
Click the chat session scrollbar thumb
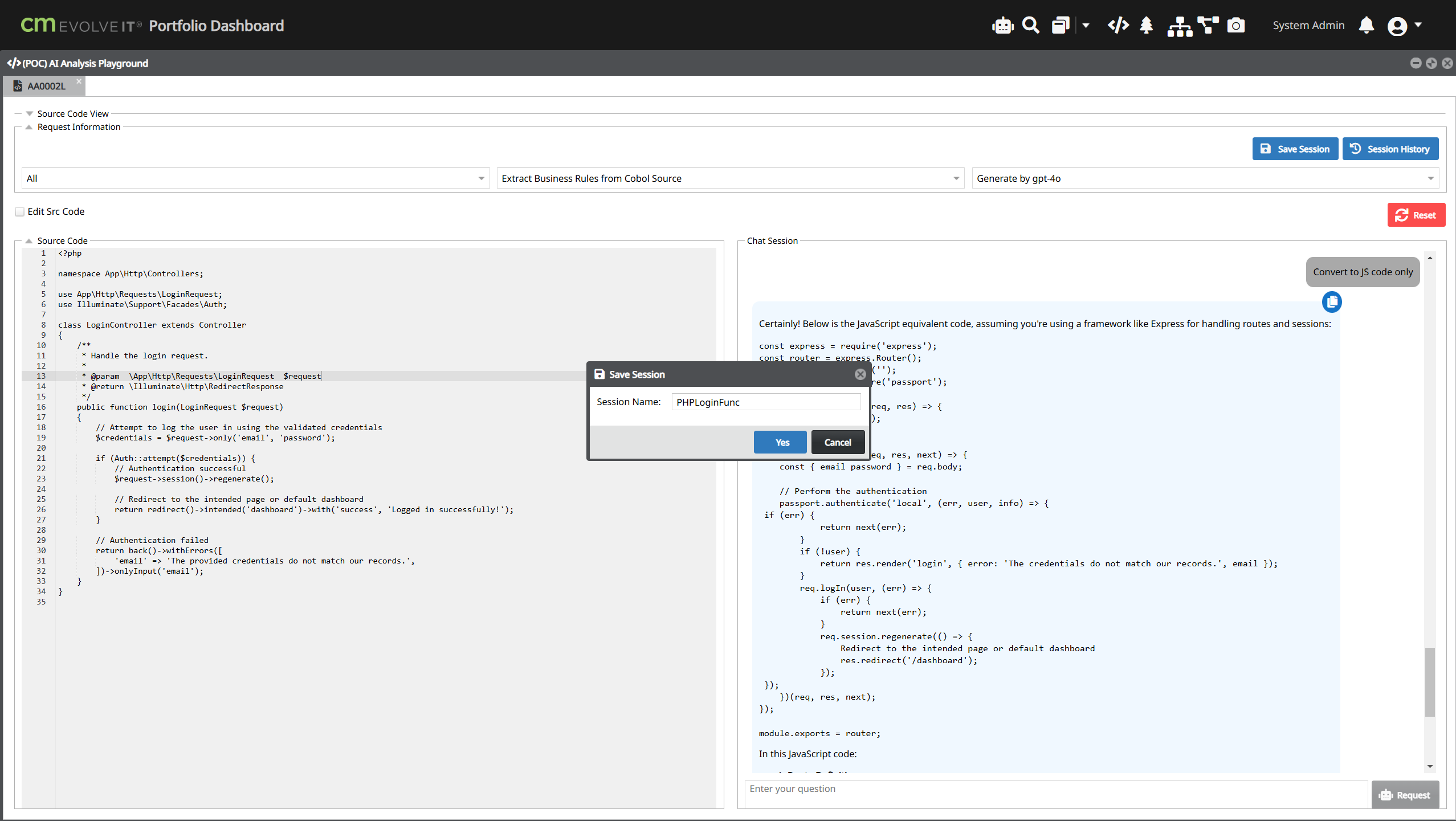1430,682
